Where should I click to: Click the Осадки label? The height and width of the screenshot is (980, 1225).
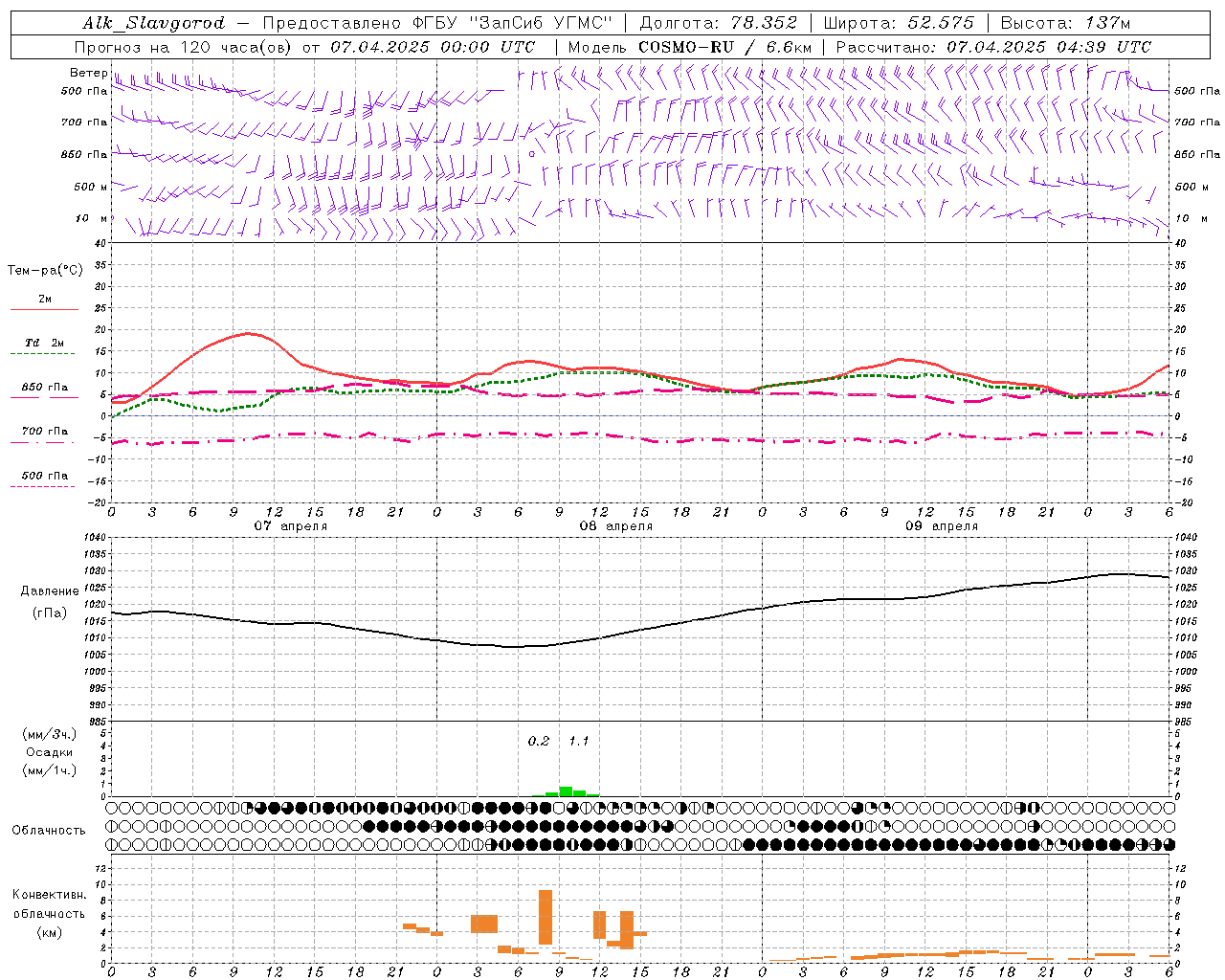[x=49, y=752]
